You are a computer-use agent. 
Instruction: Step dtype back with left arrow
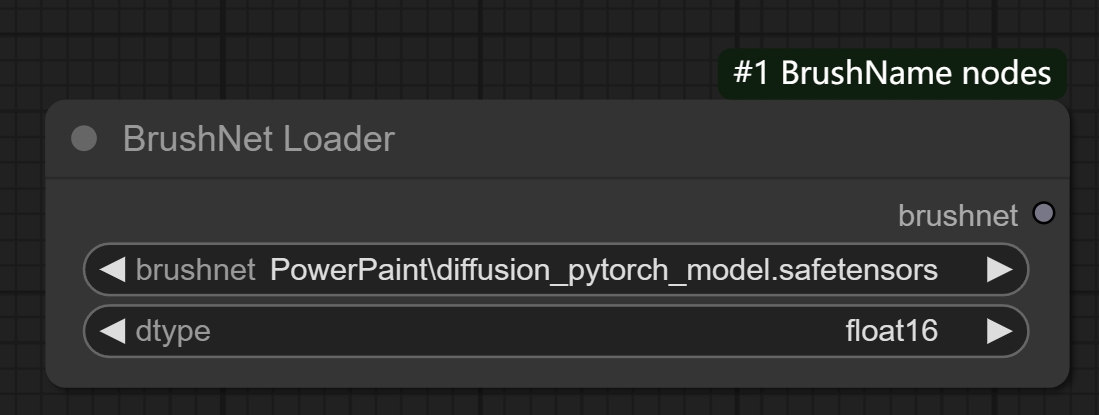coord(113,331)
